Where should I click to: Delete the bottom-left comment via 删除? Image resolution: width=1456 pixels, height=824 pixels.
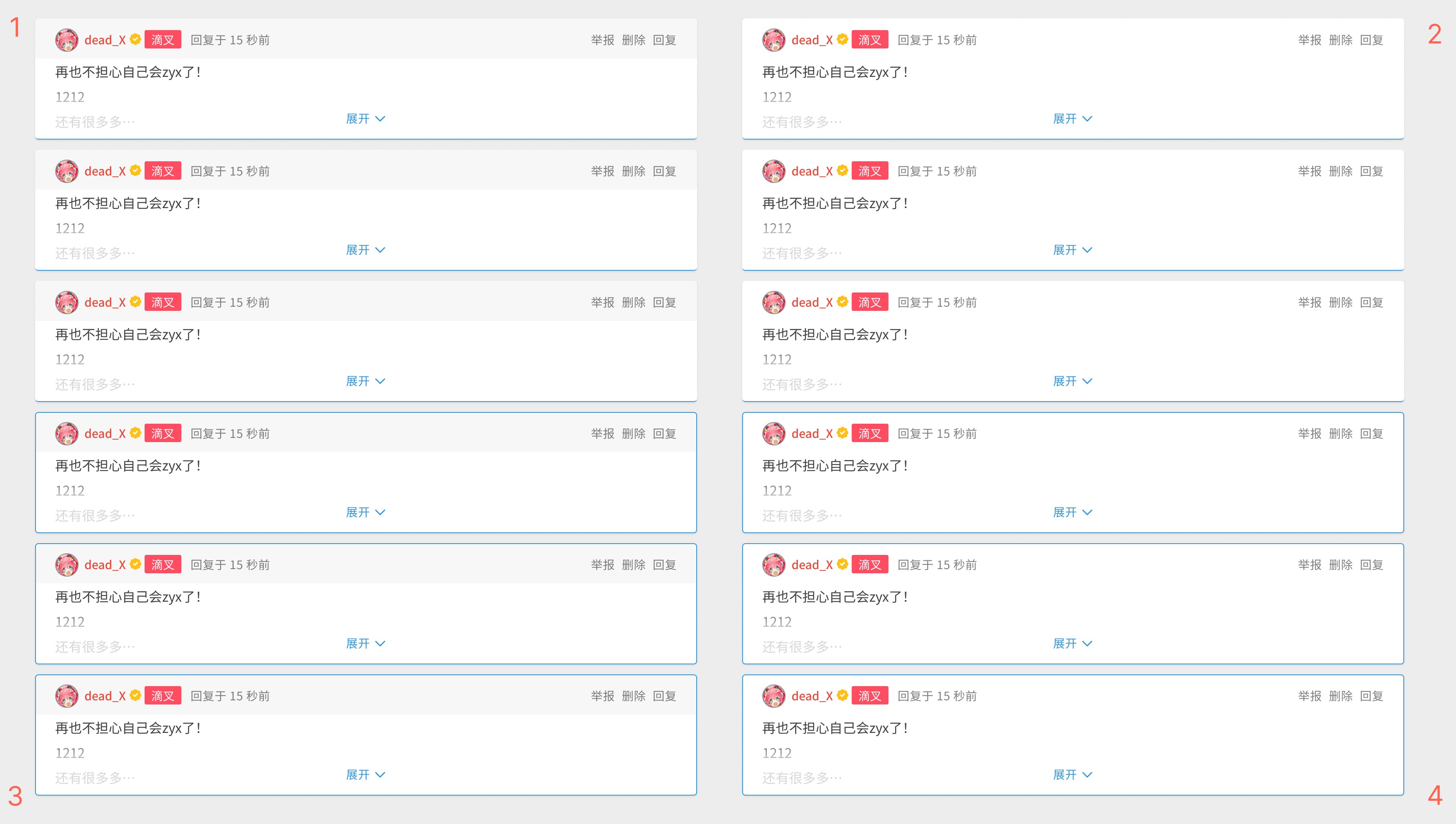coord(633,696)
